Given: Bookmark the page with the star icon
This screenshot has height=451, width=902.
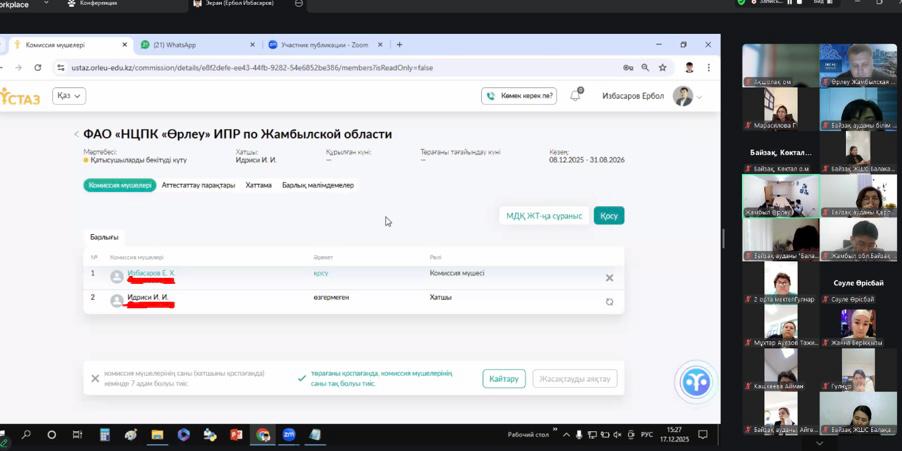Looking at the screenshot, I should (x=662, y=68).
